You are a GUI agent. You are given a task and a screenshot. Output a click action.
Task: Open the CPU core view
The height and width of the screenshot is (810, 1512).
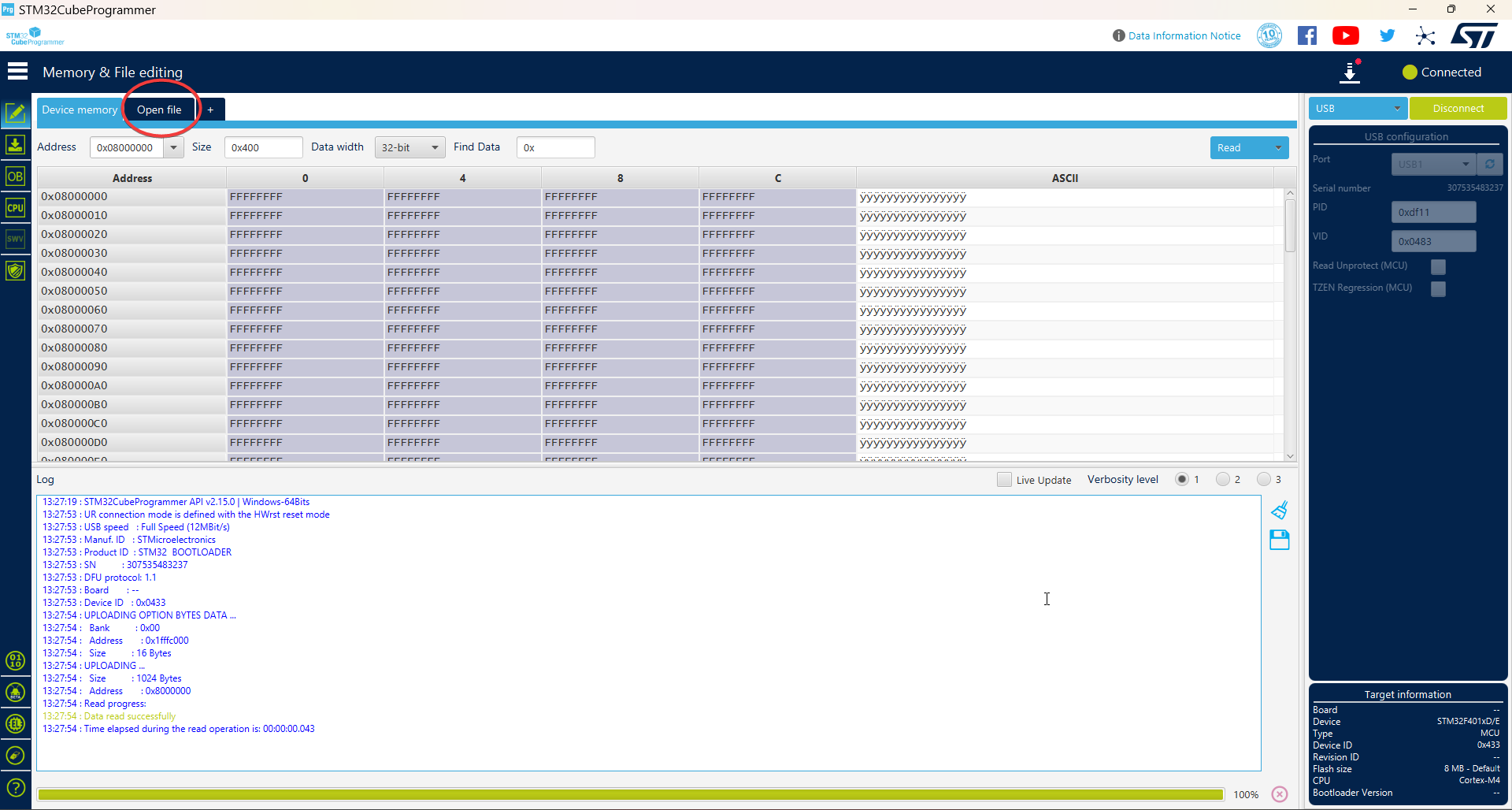point(16,207)
